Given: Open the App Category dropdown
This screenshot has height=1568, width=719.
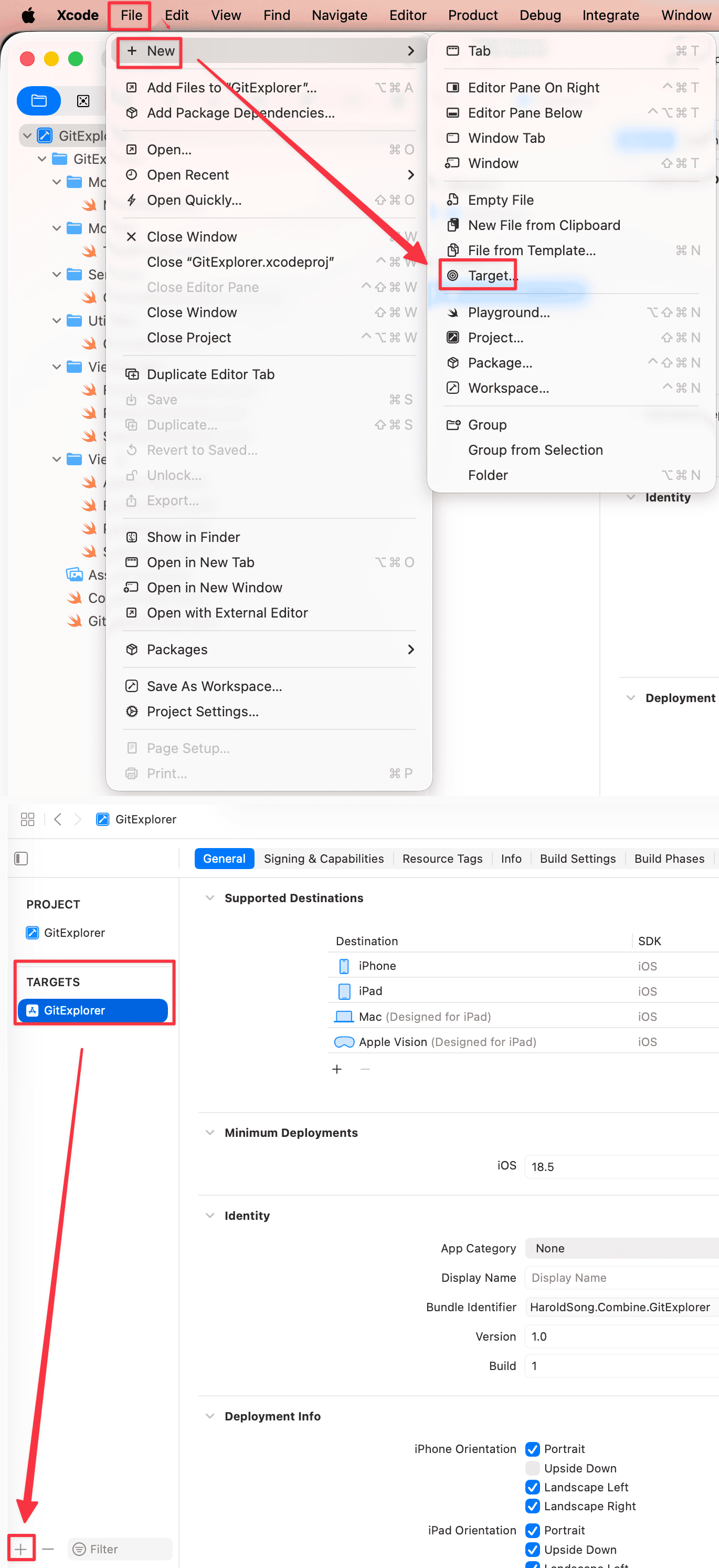Looking at the screenshot, I should (x=622, y=1248).
